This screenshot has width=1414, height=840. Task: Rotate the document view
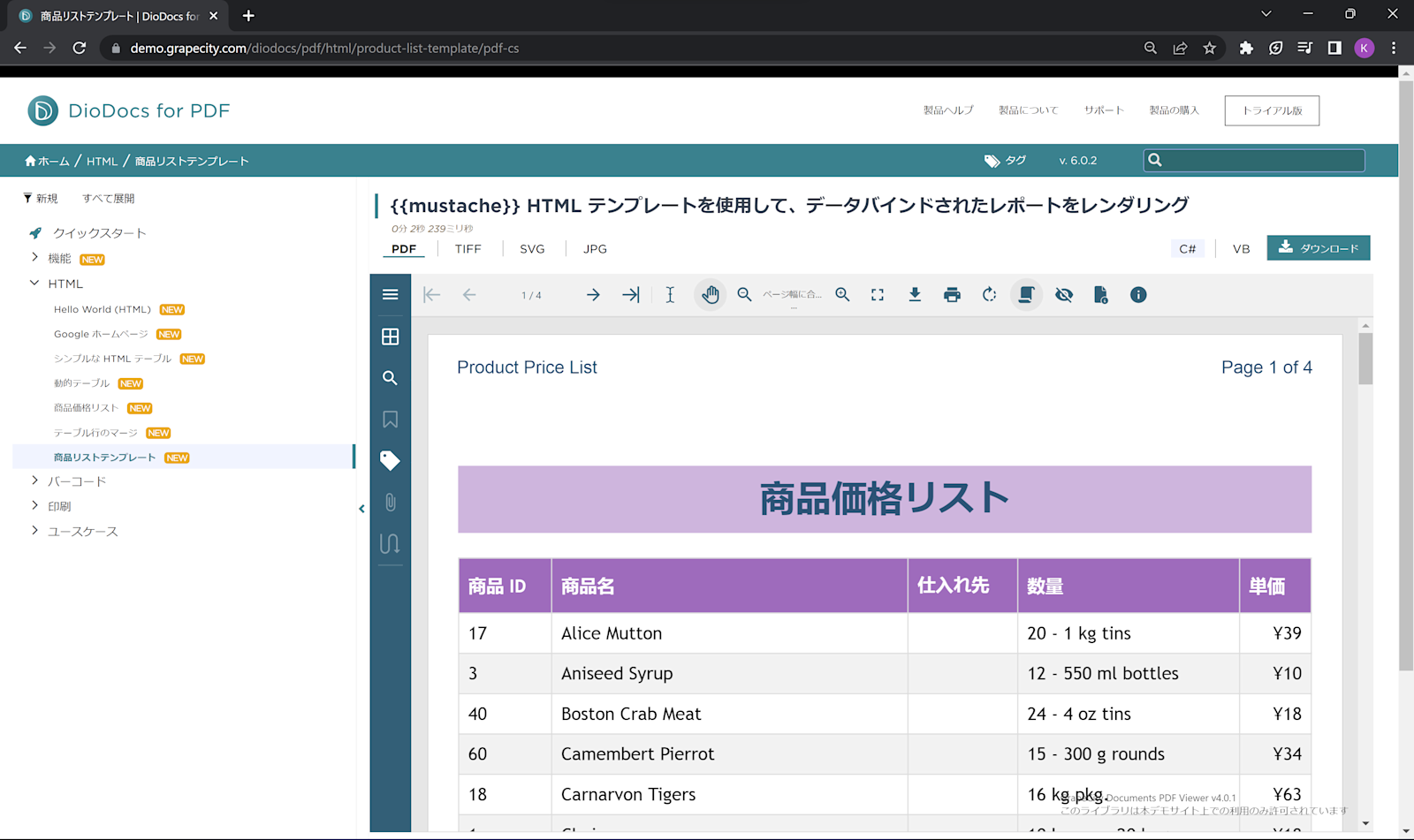pyautogui.click(x=989, y=295)
